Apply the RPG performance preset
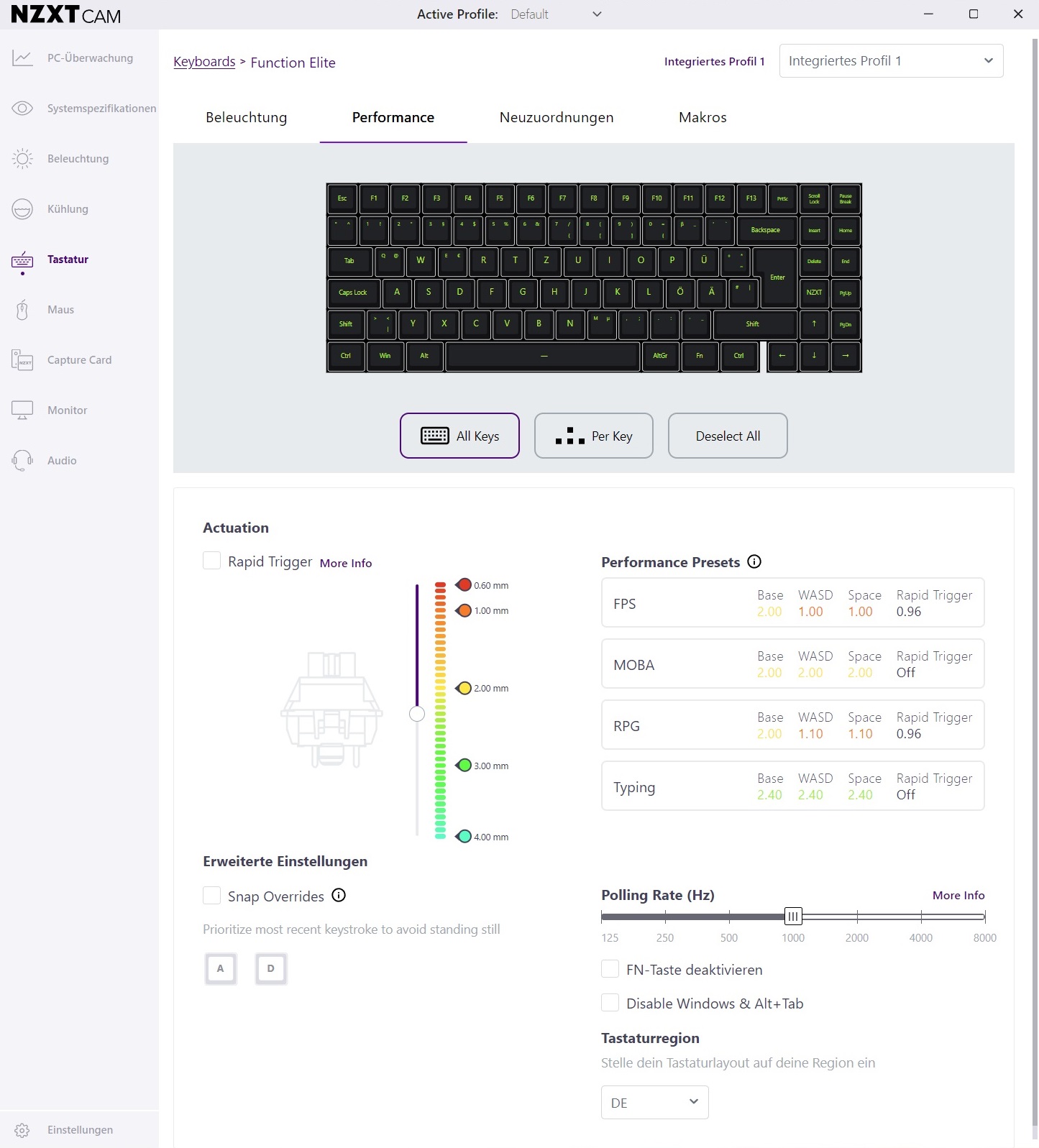1039x1148 pixels. 793,725
